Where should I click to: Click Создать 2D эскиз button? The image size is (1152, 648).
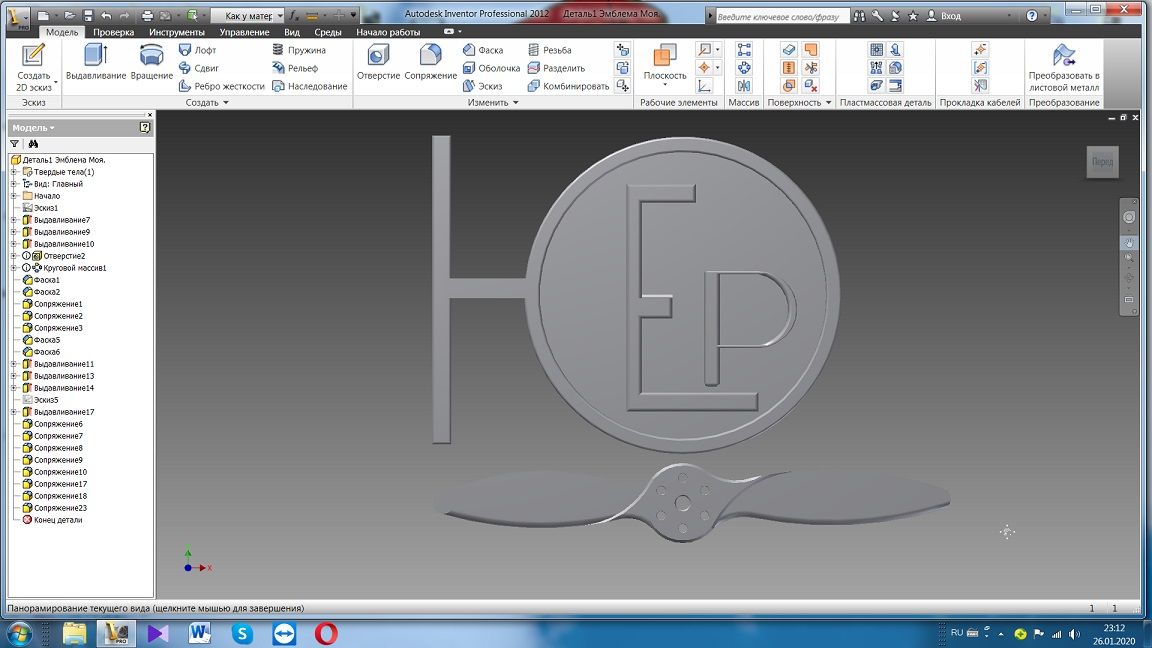[33, 66]
